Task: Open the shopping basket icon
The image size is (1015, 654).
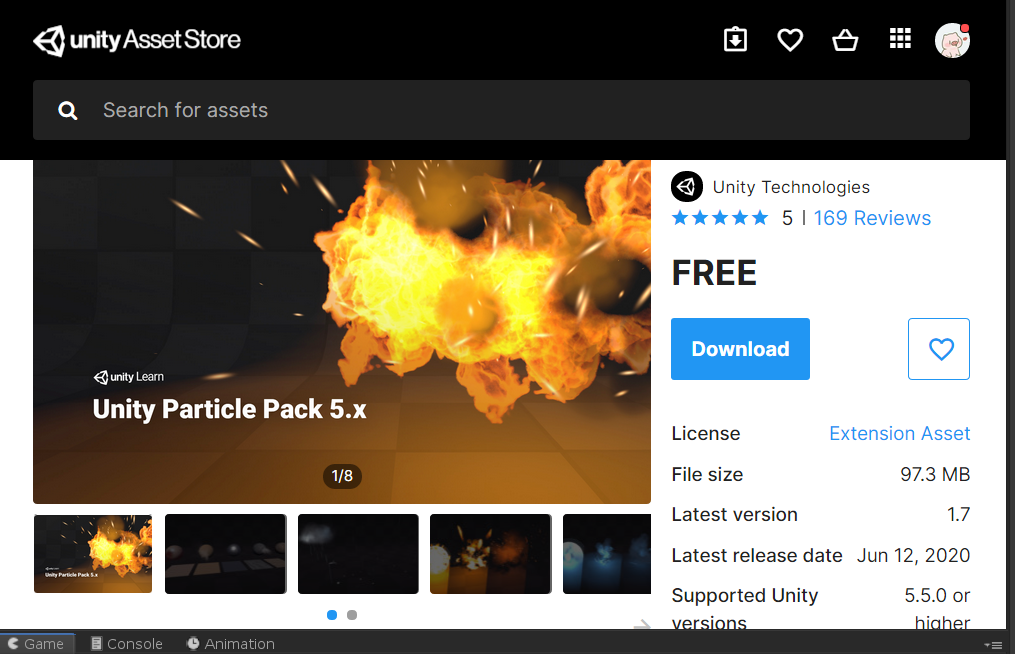Action: click(x=845, y=40)
